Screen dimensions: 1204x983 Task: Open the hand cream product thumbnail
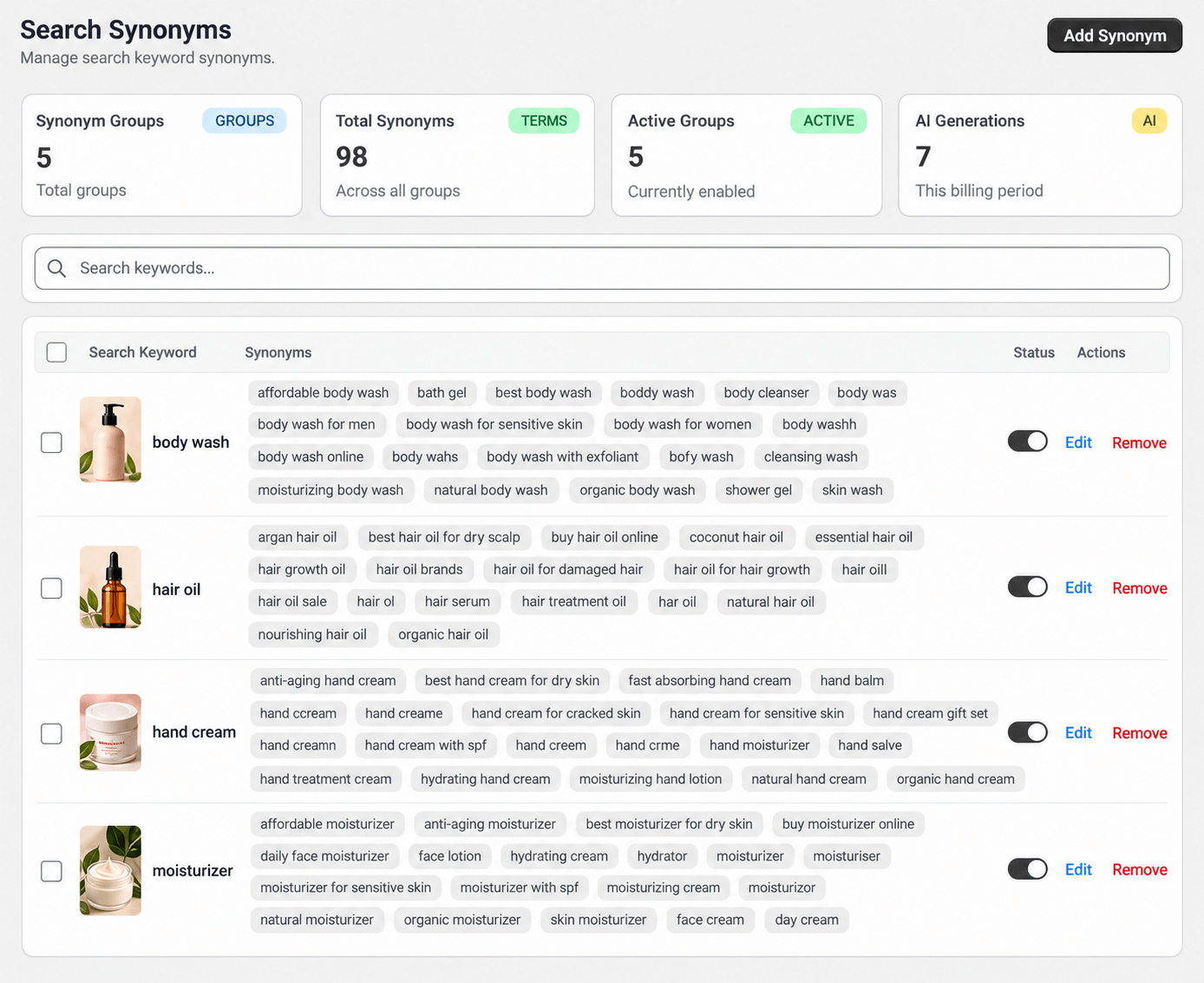coord(110,732)
